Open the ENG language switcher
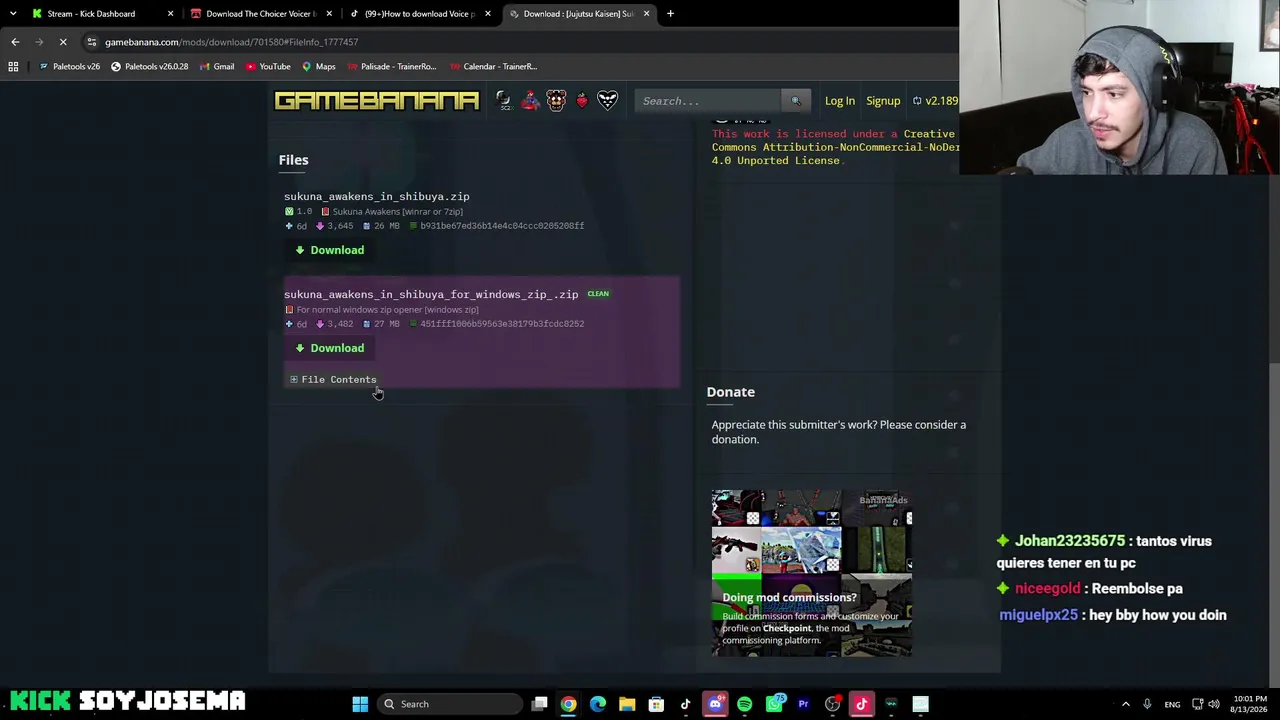Image resolution: width=1280 pixels, height=720 pixels. 1172,704
